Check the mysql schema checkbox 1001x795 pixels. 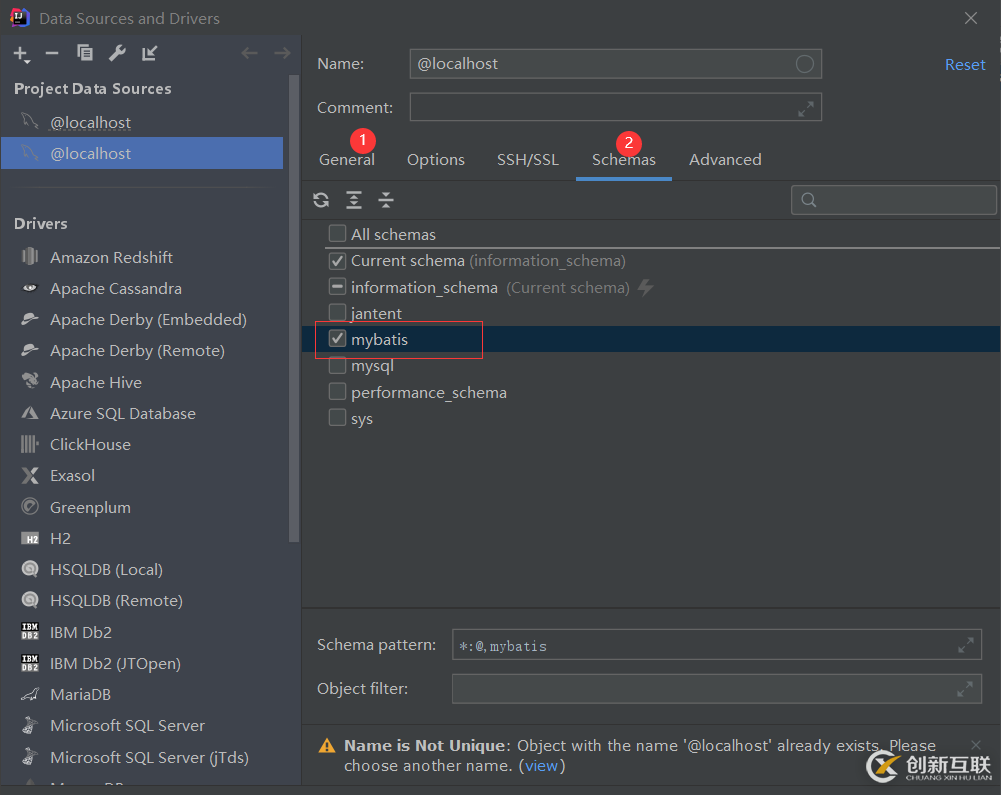tap(337, 366)
